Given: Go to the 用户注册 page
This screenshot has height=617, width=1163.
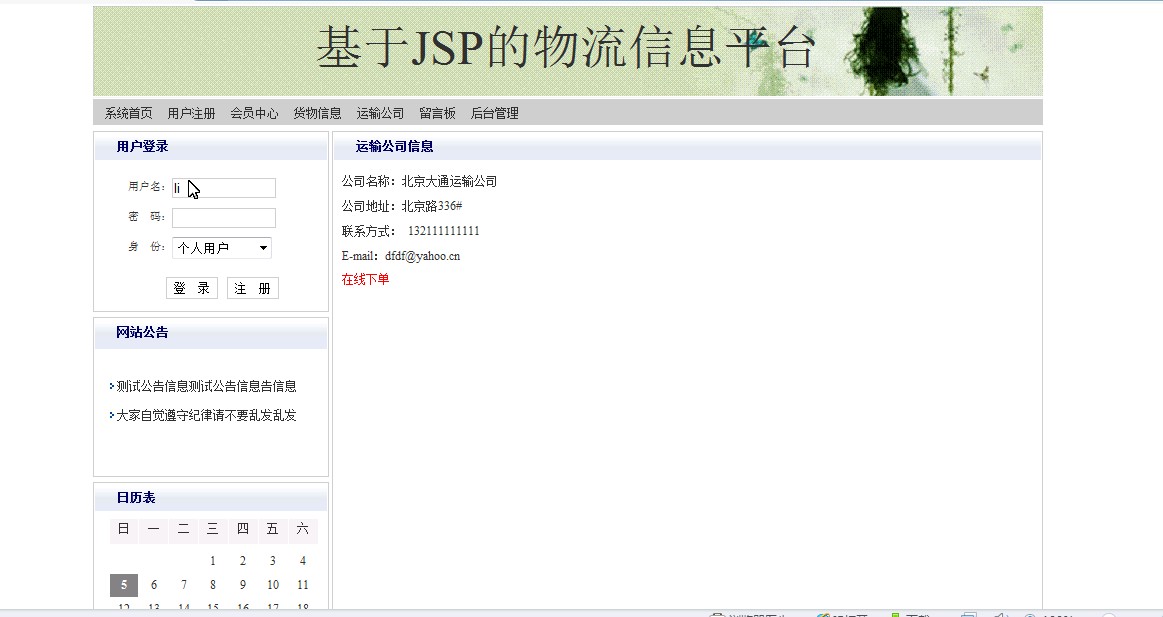Looking at the screenshot, I should click(x=191, y=113).
